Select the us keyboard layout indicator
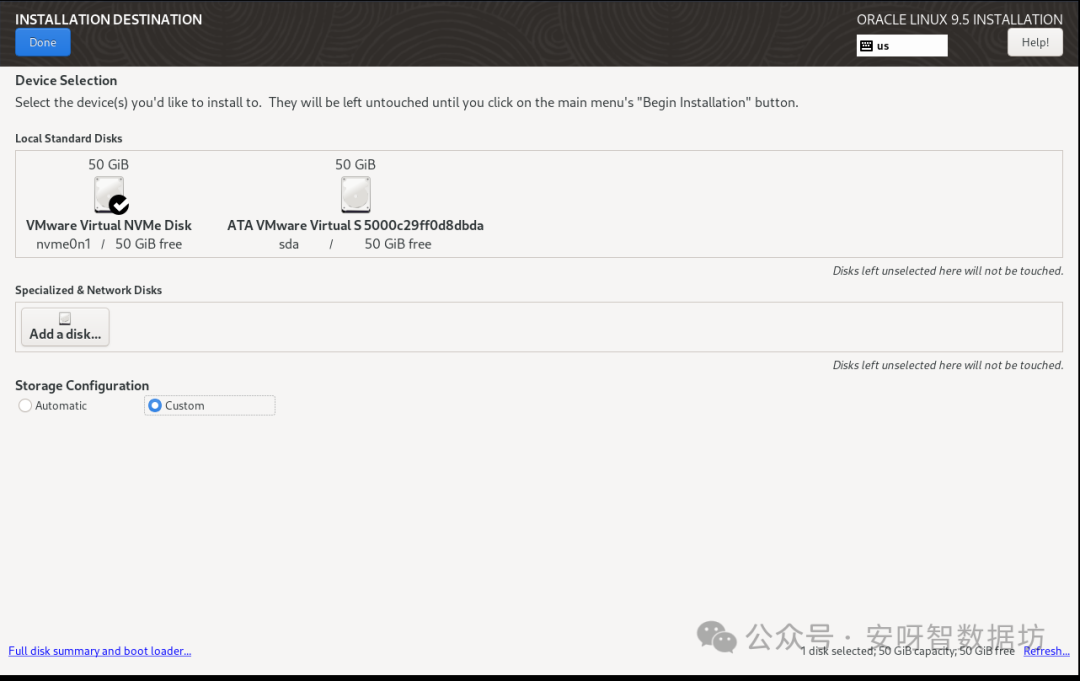1080x681 pixels. pyautogui.click(x=902, y=45)
